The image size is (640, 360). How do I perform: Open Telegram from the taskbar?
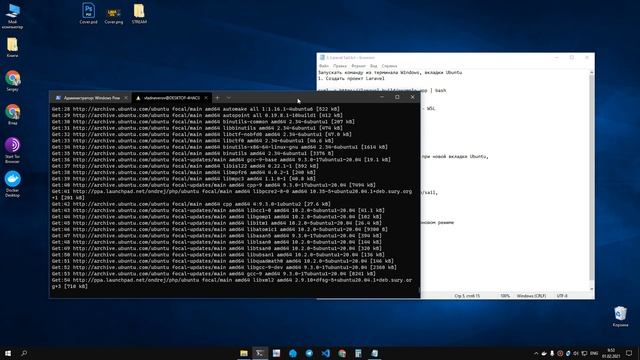309,353
